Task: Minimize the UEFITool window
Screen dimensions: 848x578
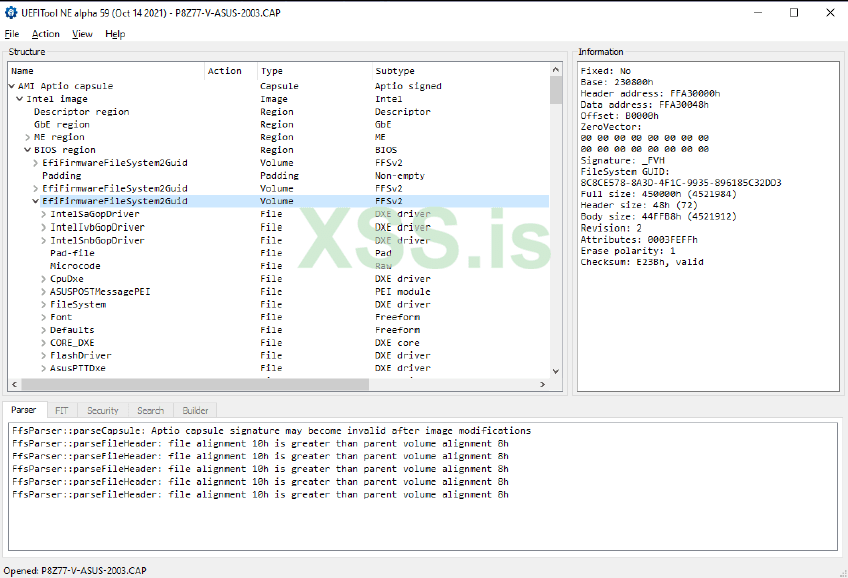Action: tap(758, 12)
